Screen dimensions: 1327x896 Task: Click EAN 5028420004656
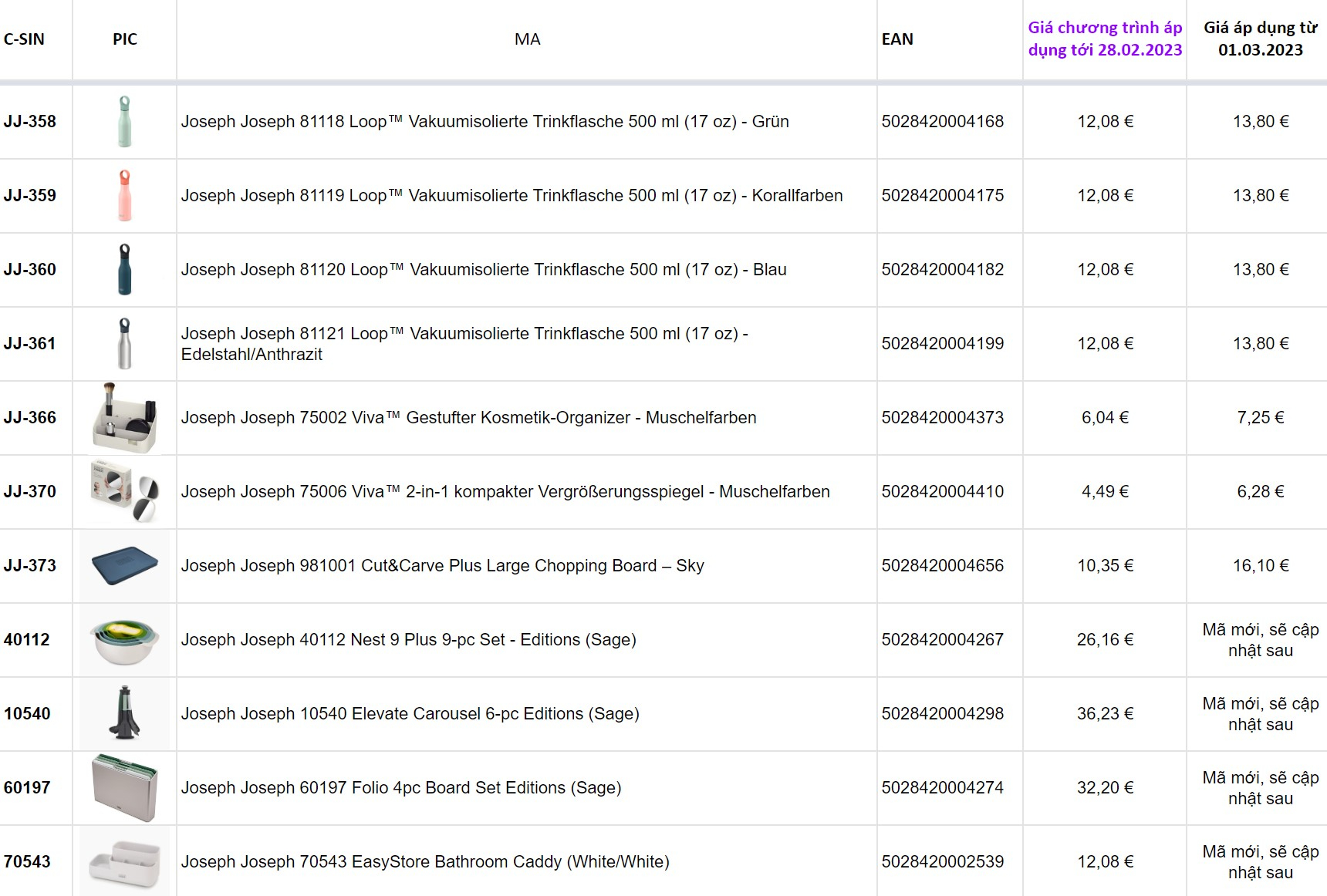tap(943, 565)
